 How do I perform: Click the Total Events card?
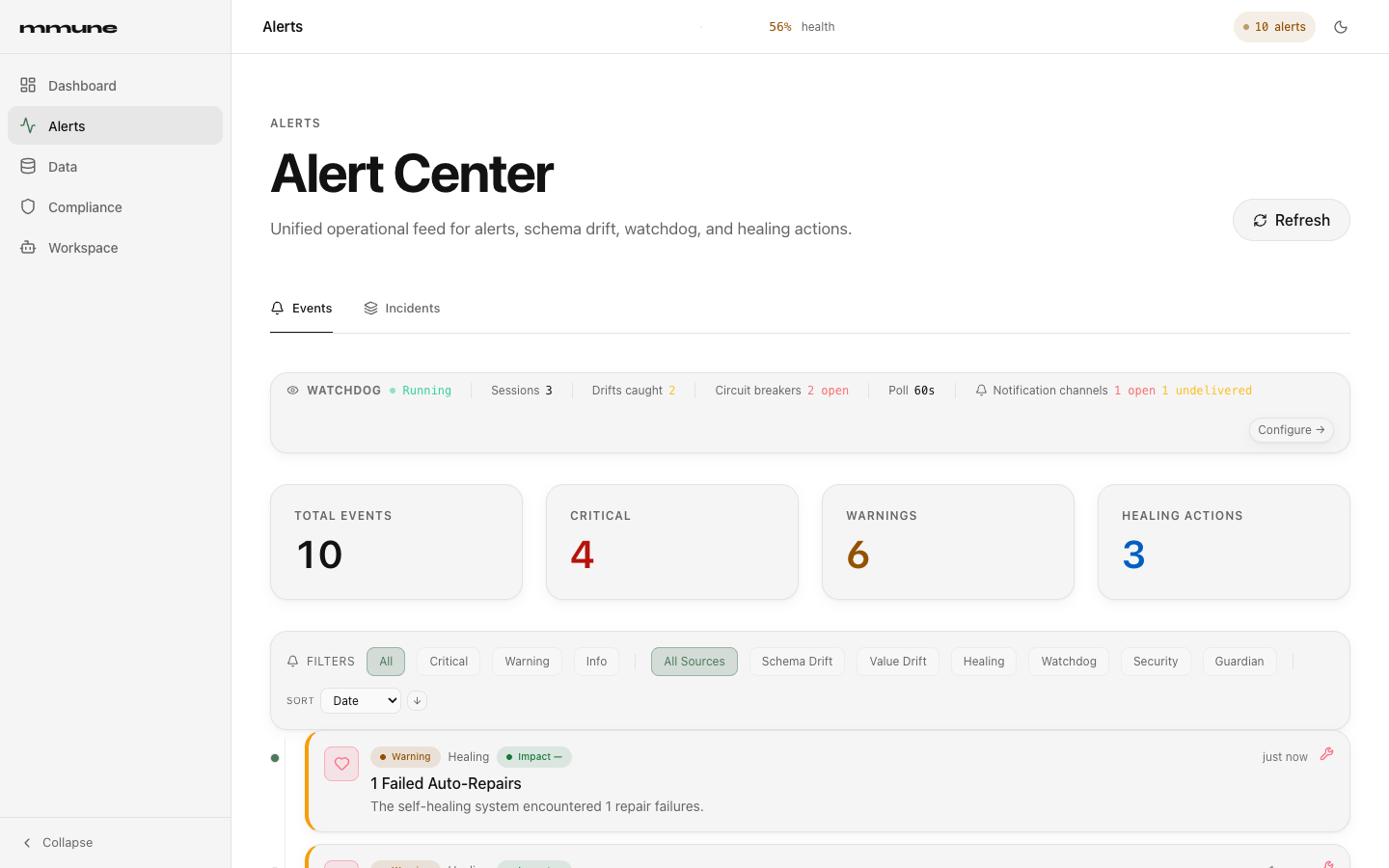click(x=396, y=542)
